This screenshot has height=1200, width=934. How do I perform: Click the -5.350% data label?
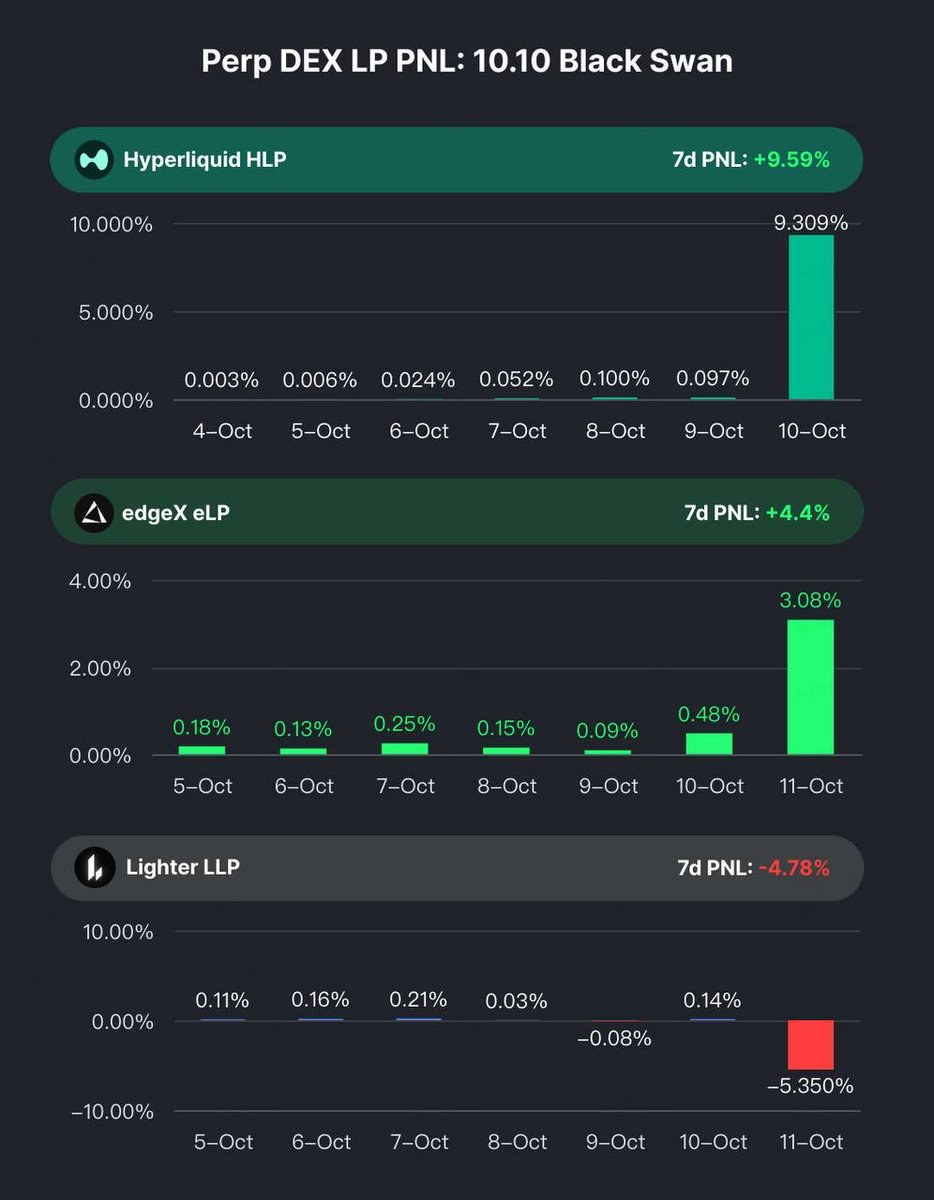tap(811, 1086)
